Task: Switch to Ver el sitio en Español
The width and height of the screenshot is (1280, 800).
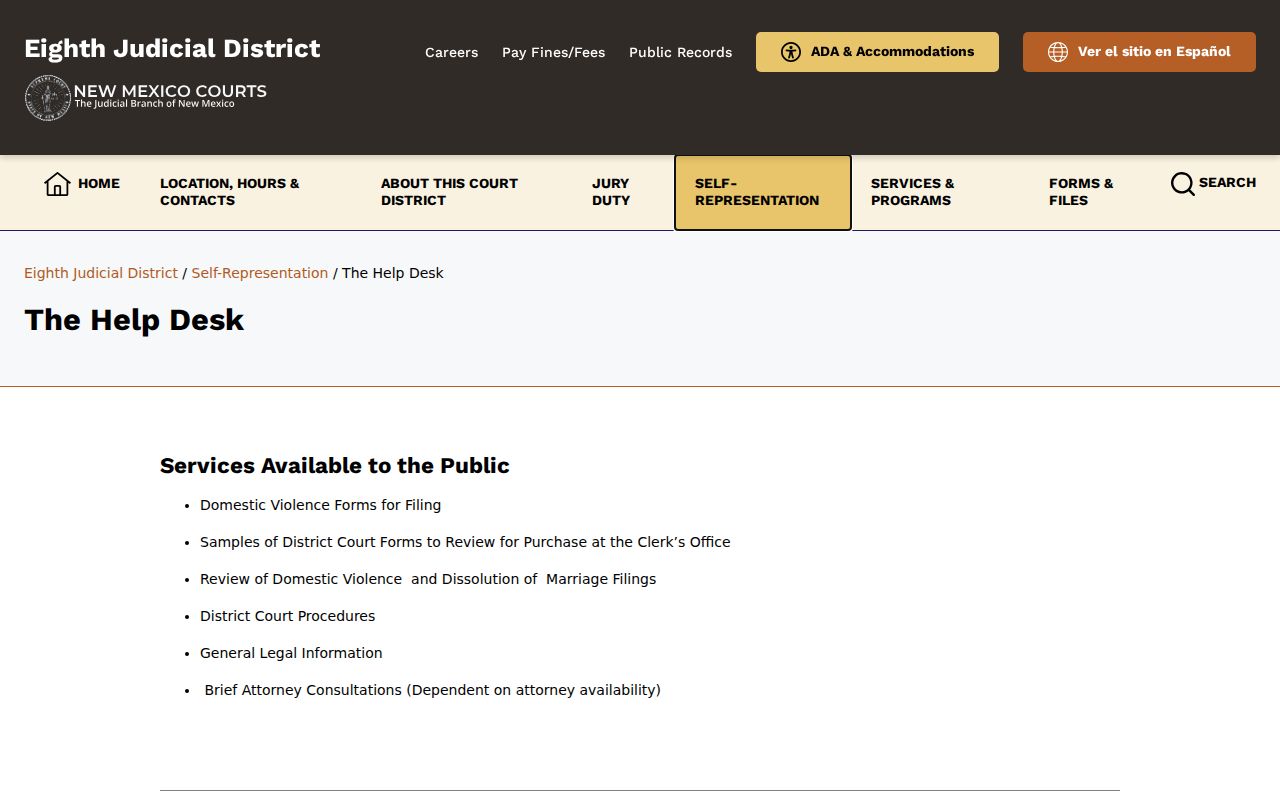Action: [x=1139, y=52]
